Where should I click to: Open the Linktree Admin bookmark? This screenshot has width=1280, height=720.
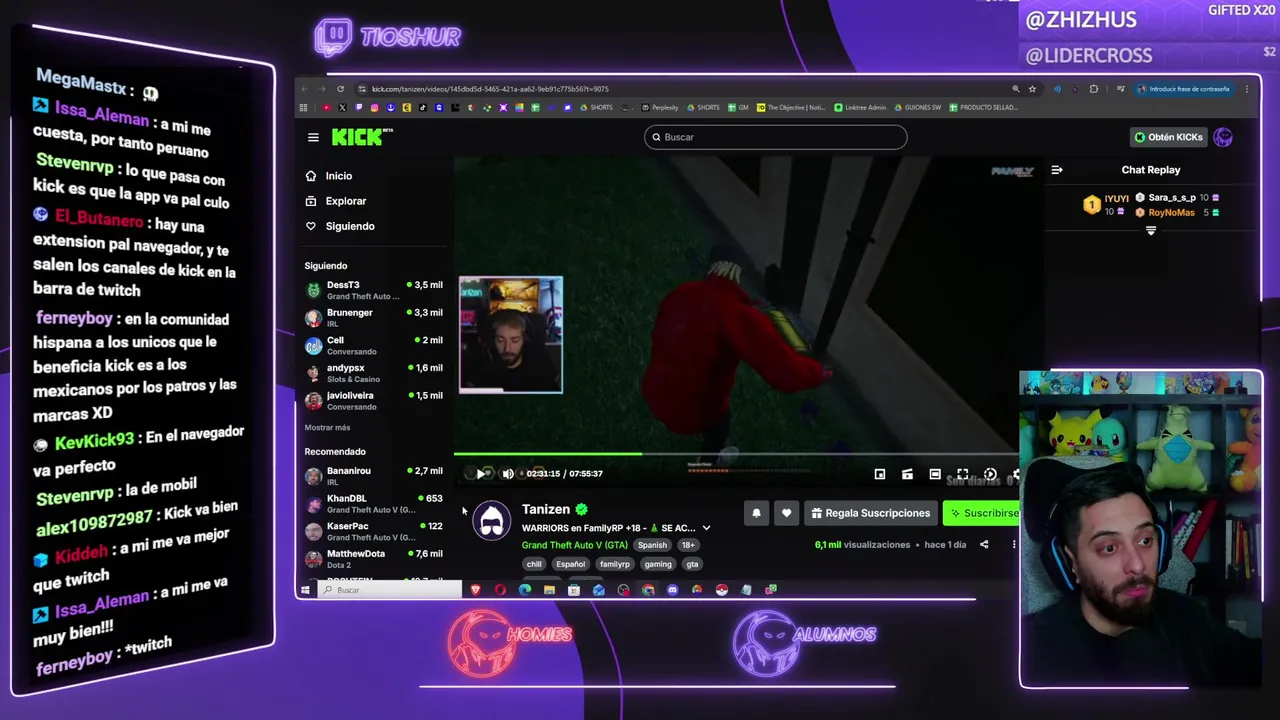pyautogui.click(x=861, y=107)
